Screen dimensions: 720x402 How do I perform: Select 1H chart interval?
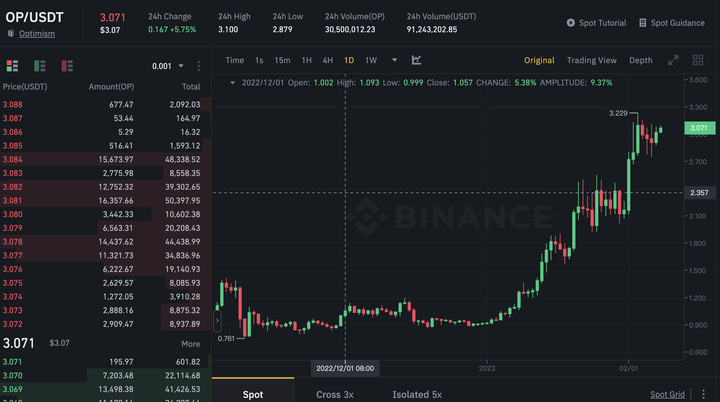(x=307, y=60)
